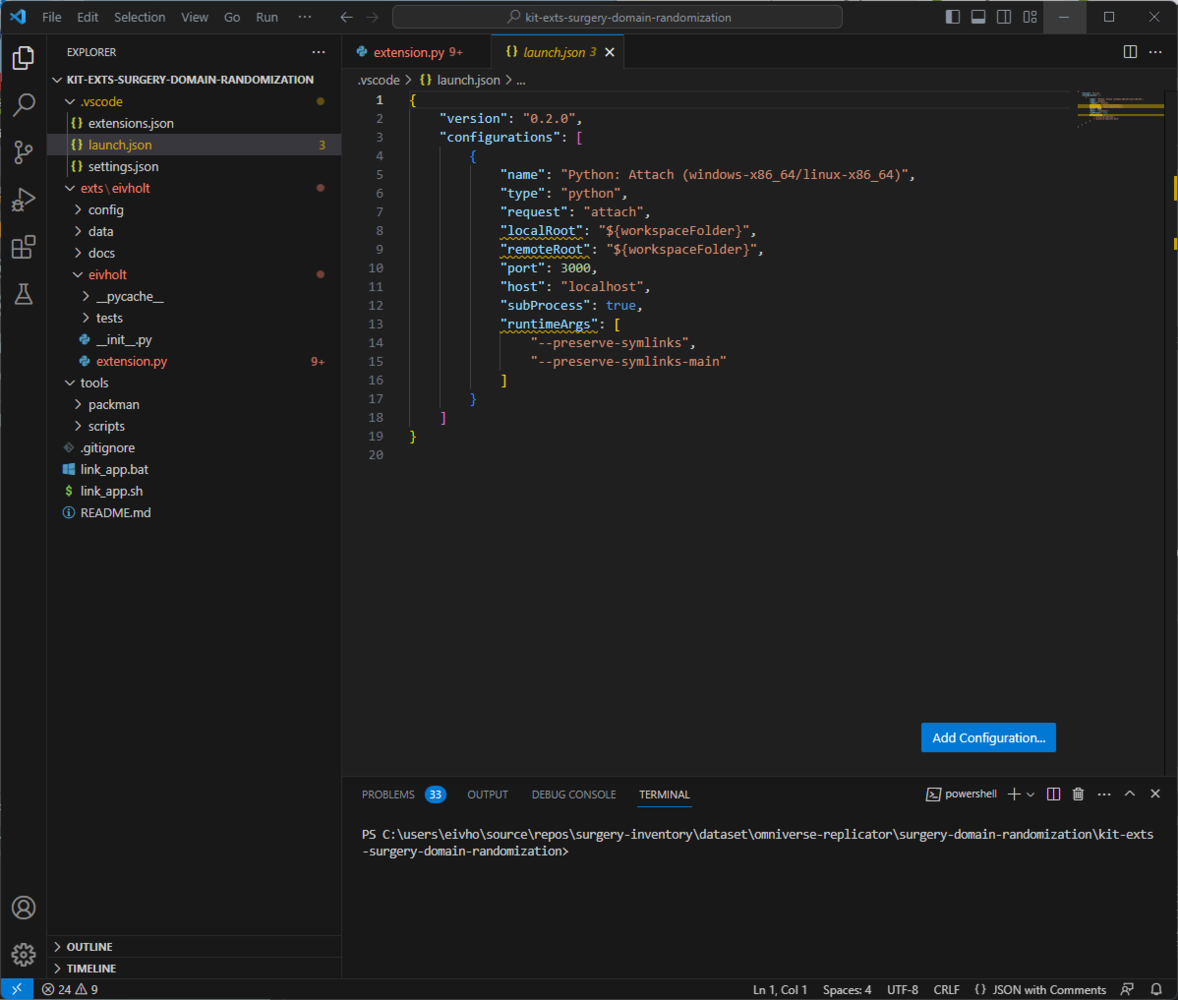Expand the OUTLINE section
1178x1000 pixels.
pos(89,947)
